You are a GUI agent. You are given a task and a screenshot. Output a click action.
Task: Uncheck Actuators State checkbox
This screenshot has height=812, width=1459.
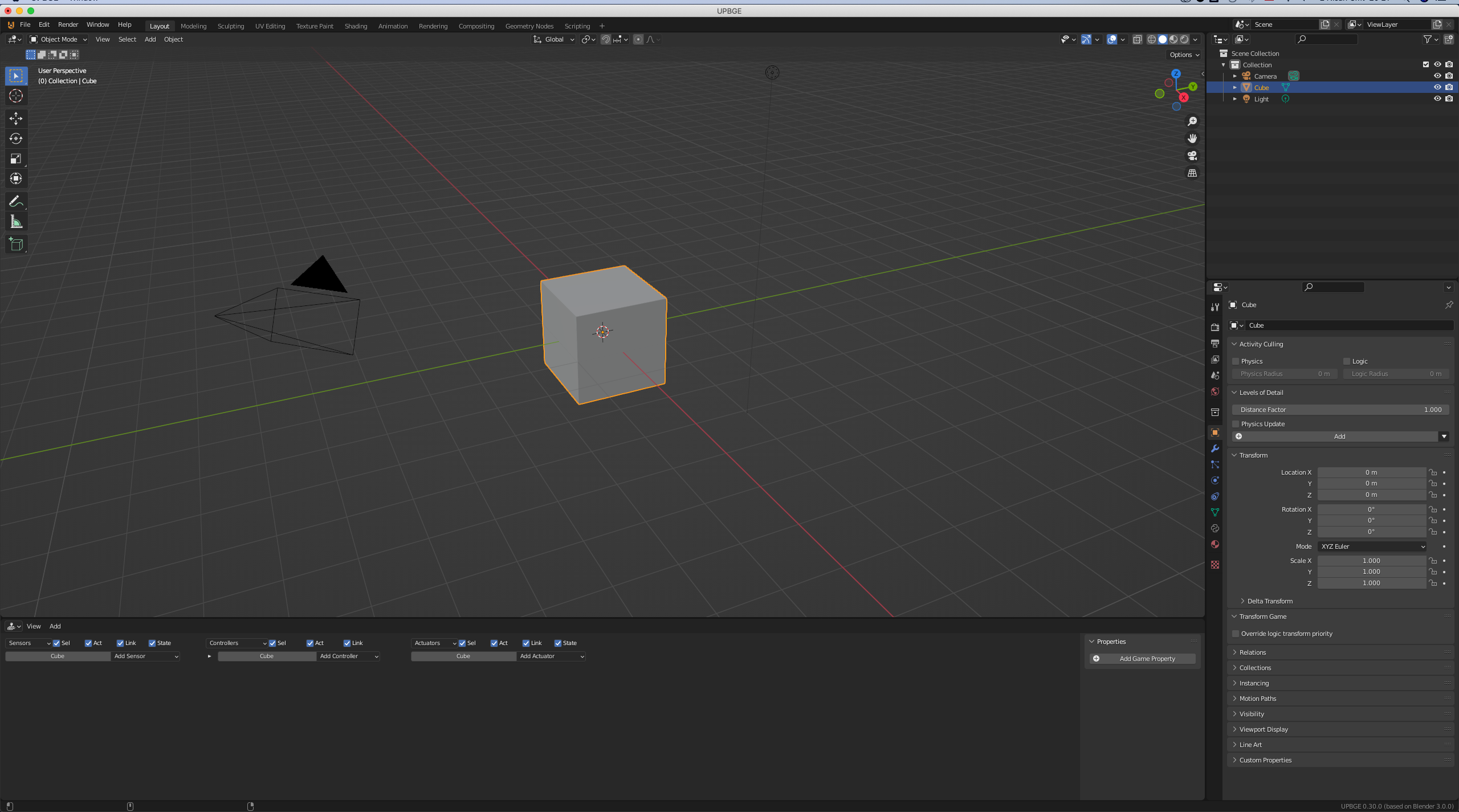tap(558, 643)
